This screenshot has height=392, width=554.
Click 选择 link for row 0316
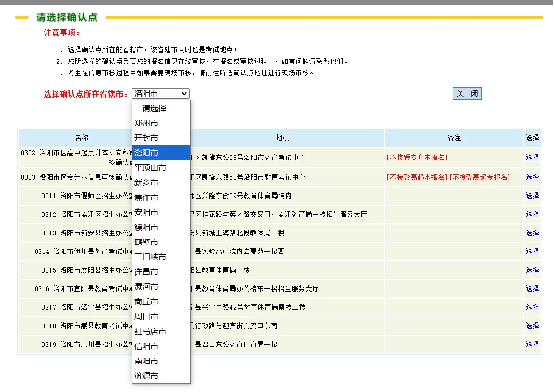532,288
